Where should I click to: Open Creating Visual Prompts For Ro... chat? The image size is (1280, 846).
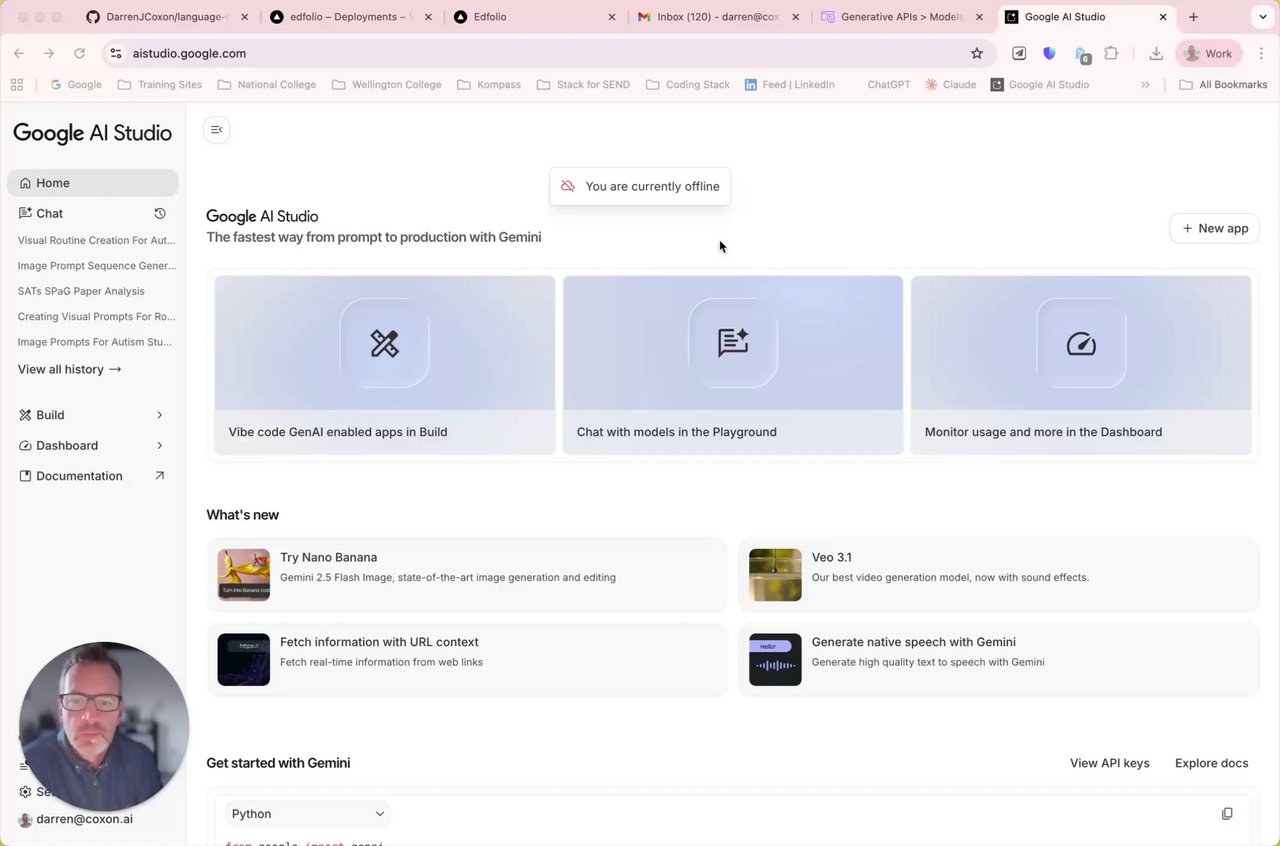pyautogui.click(x=96, y=317)
